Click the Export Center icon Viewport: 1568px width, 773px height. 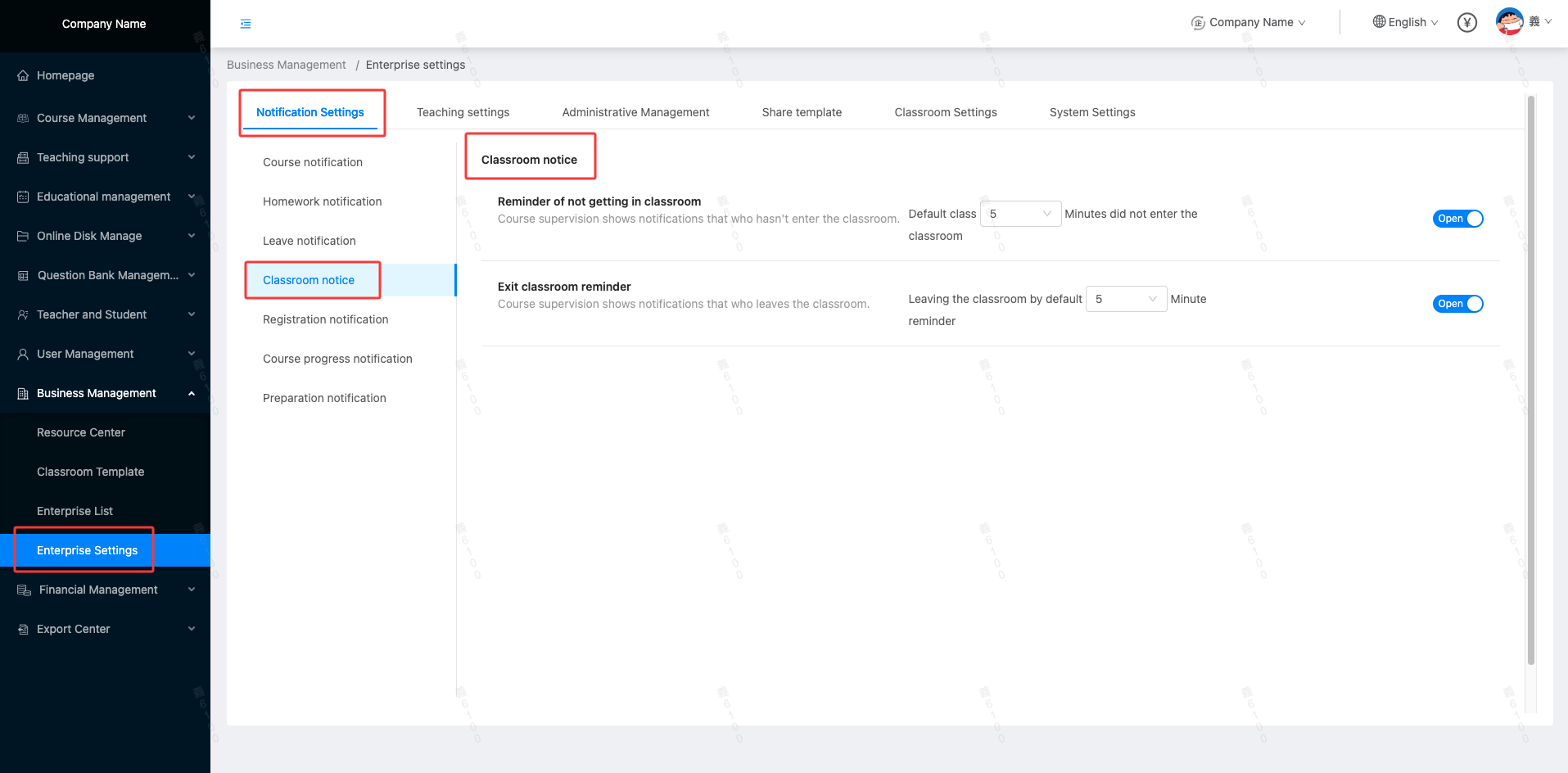pos(23,629)
